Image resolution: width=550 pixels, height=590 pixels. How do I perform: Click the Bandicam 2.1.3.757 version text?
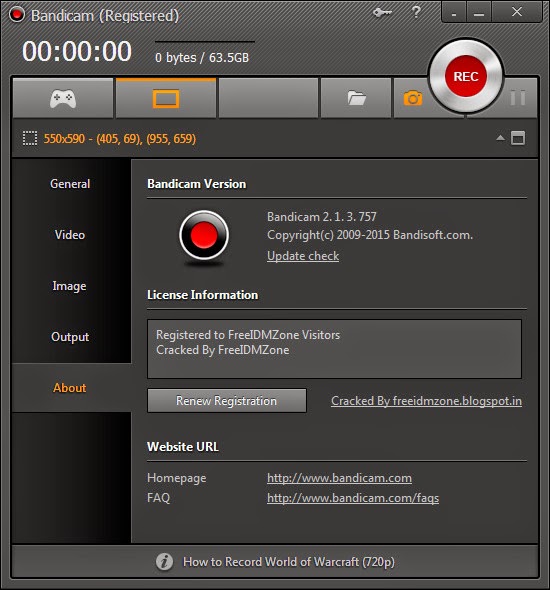322,217
